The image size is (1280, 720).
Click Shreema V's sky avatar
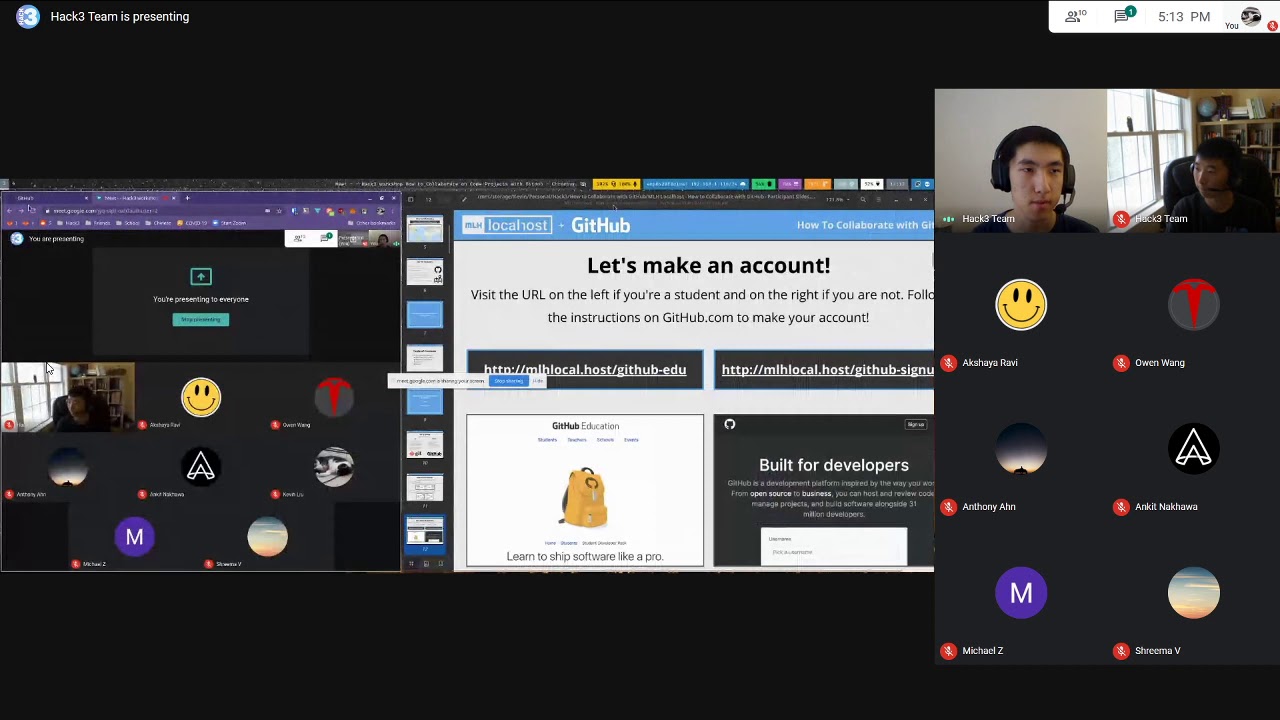pyautogui.click(x=1194, y=592)
